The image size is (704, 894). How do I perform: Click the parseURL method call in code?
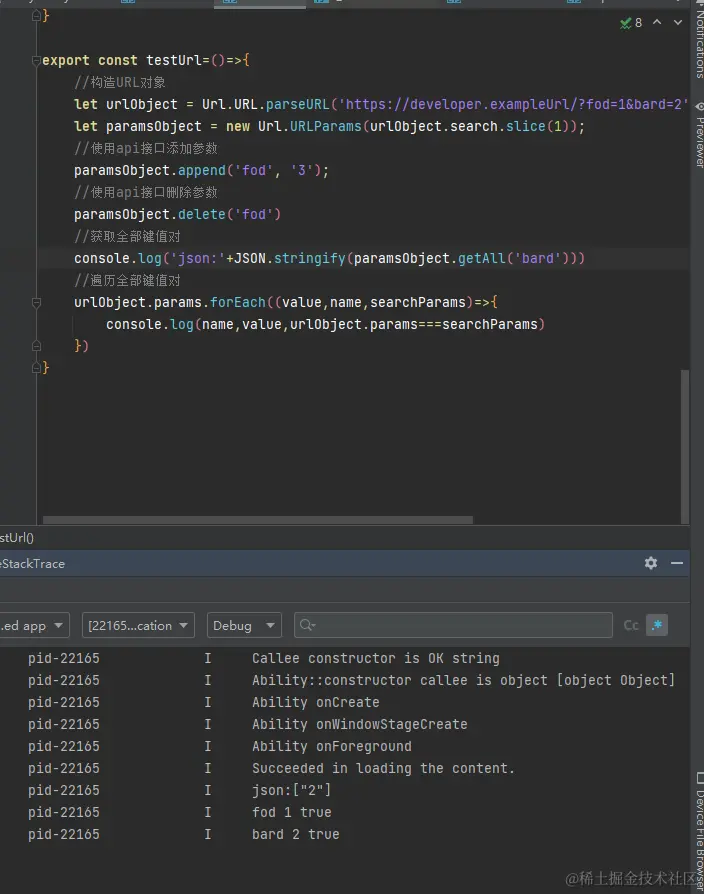click(298, 104)
